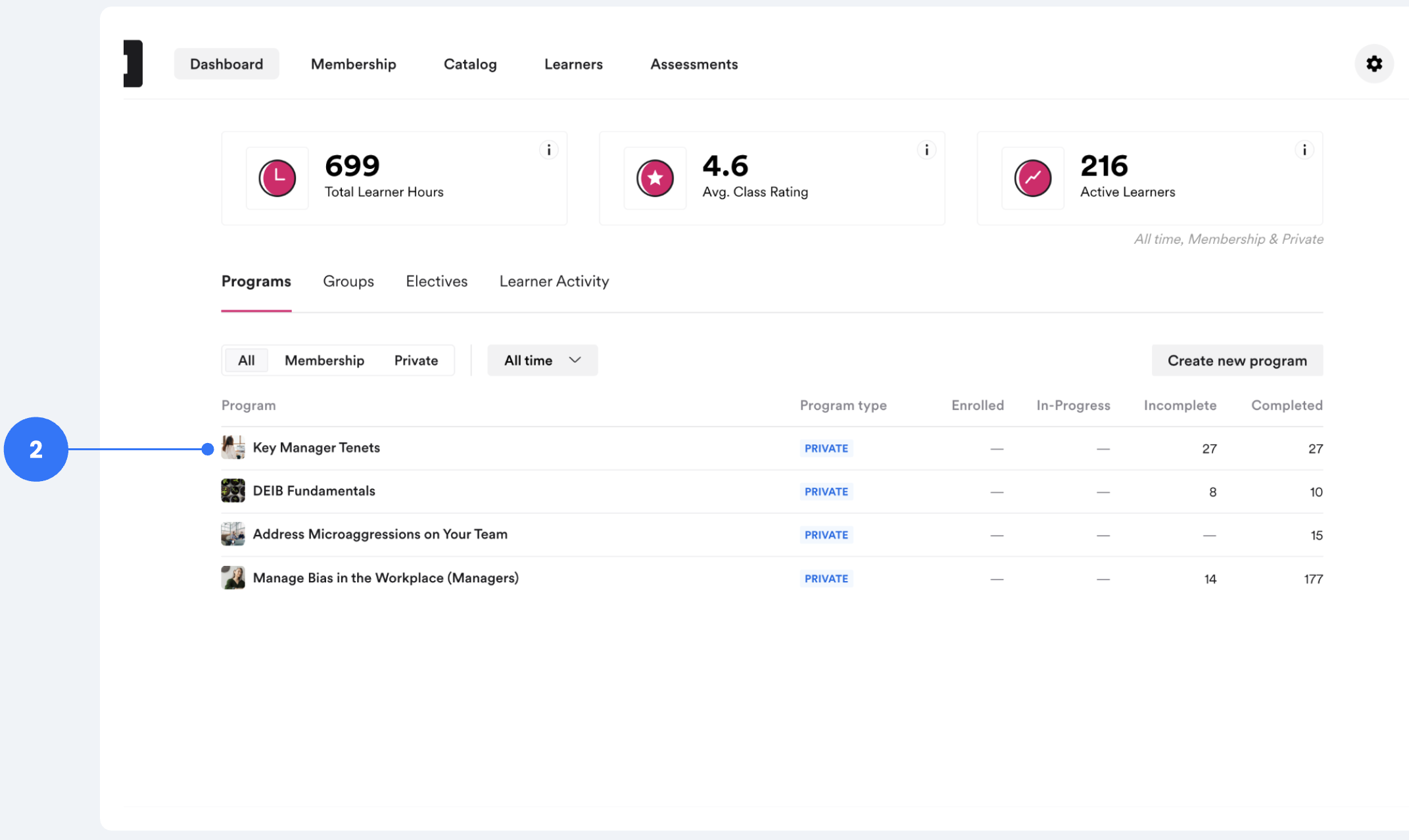Image resolution: width=1409 pixels, height=840 pixels.
Task: Select the Membership program filter
Action: point(324,360)
